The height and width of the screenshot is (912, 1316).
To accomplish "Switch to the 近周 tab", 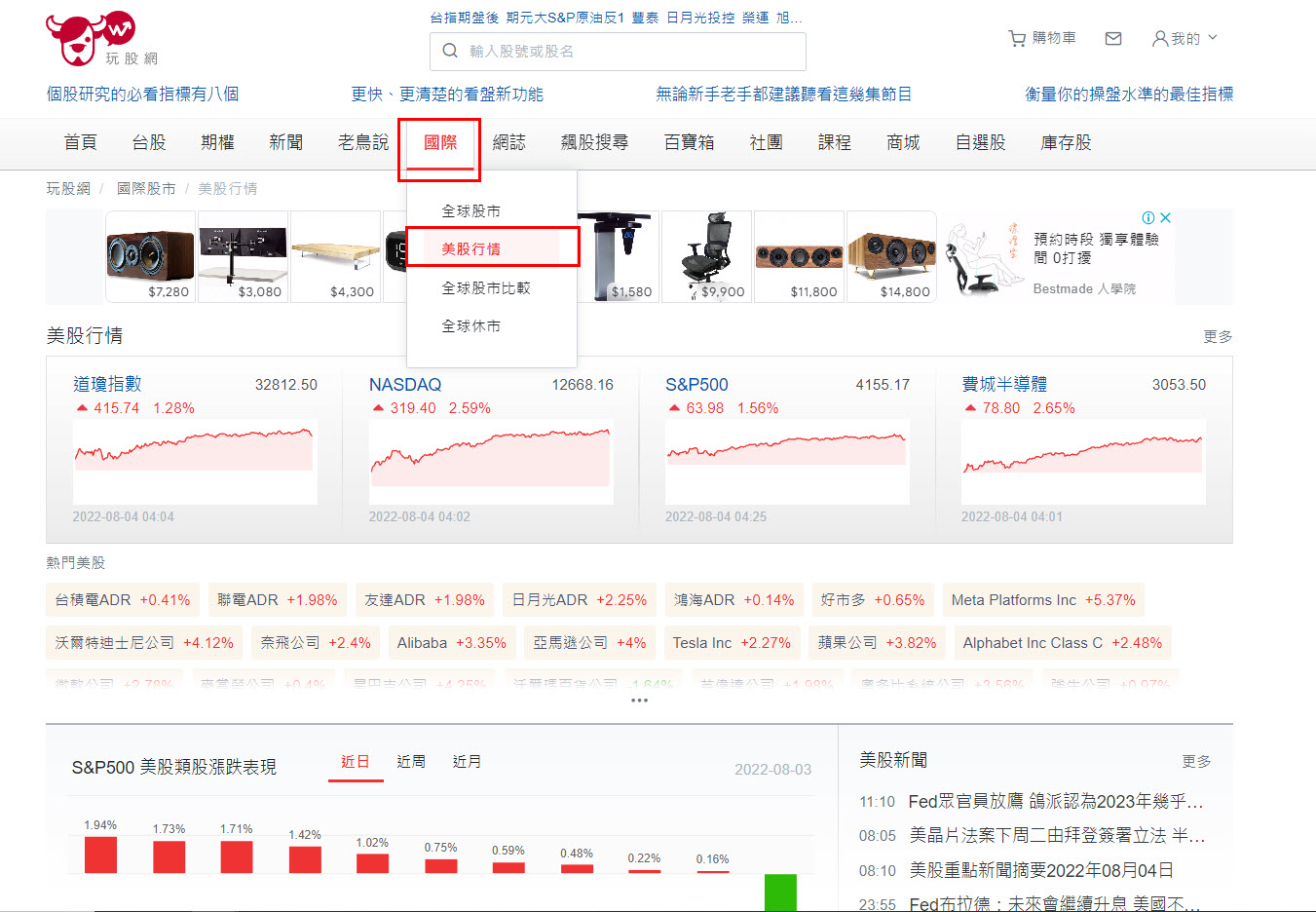I will 411,762.
